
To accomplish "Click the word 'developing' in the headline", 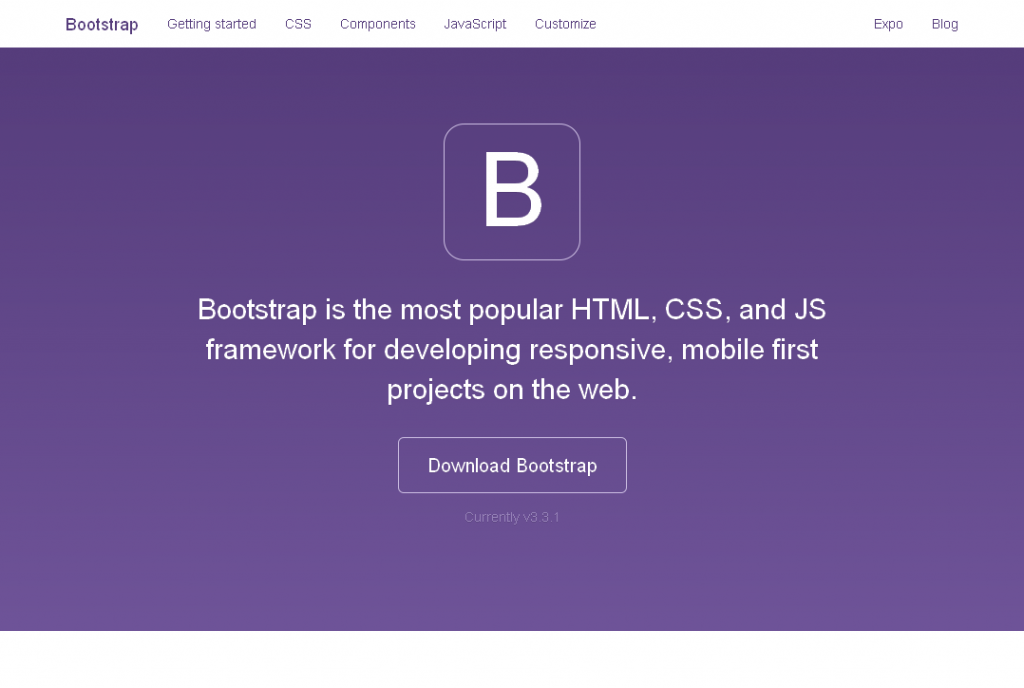I will pos(452,350).
